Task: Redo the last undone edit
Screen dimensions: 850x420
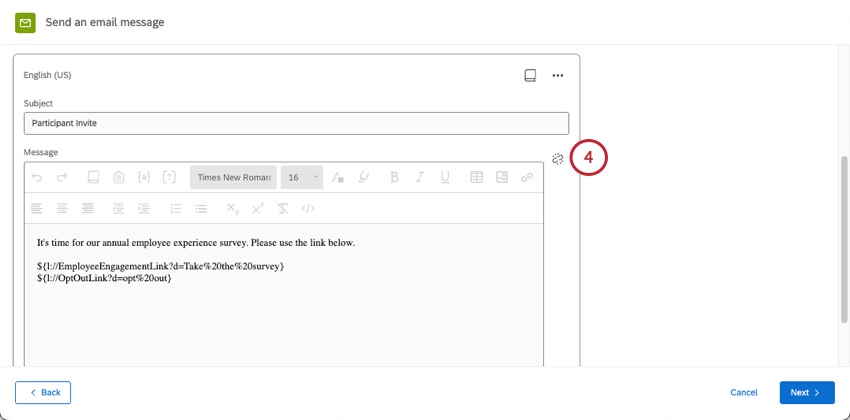Action: 62,177
